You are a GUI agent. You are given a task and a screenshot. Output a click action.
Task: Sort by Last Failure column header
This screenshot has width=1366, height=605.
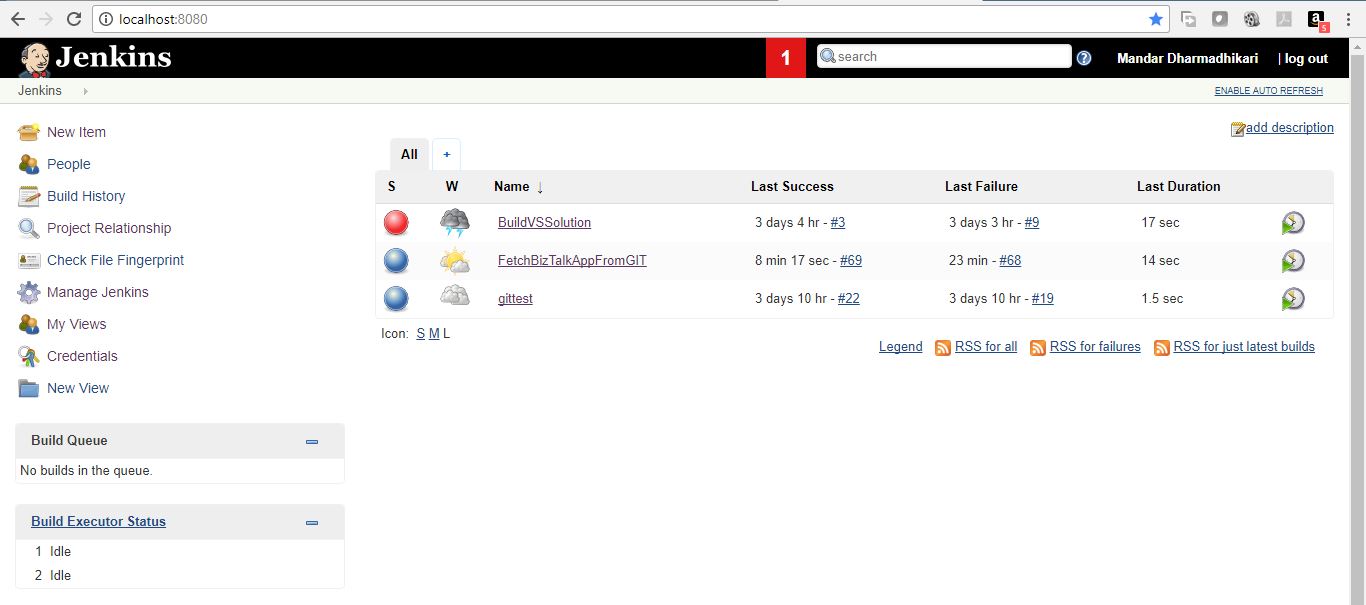click(x=981, y=186)
